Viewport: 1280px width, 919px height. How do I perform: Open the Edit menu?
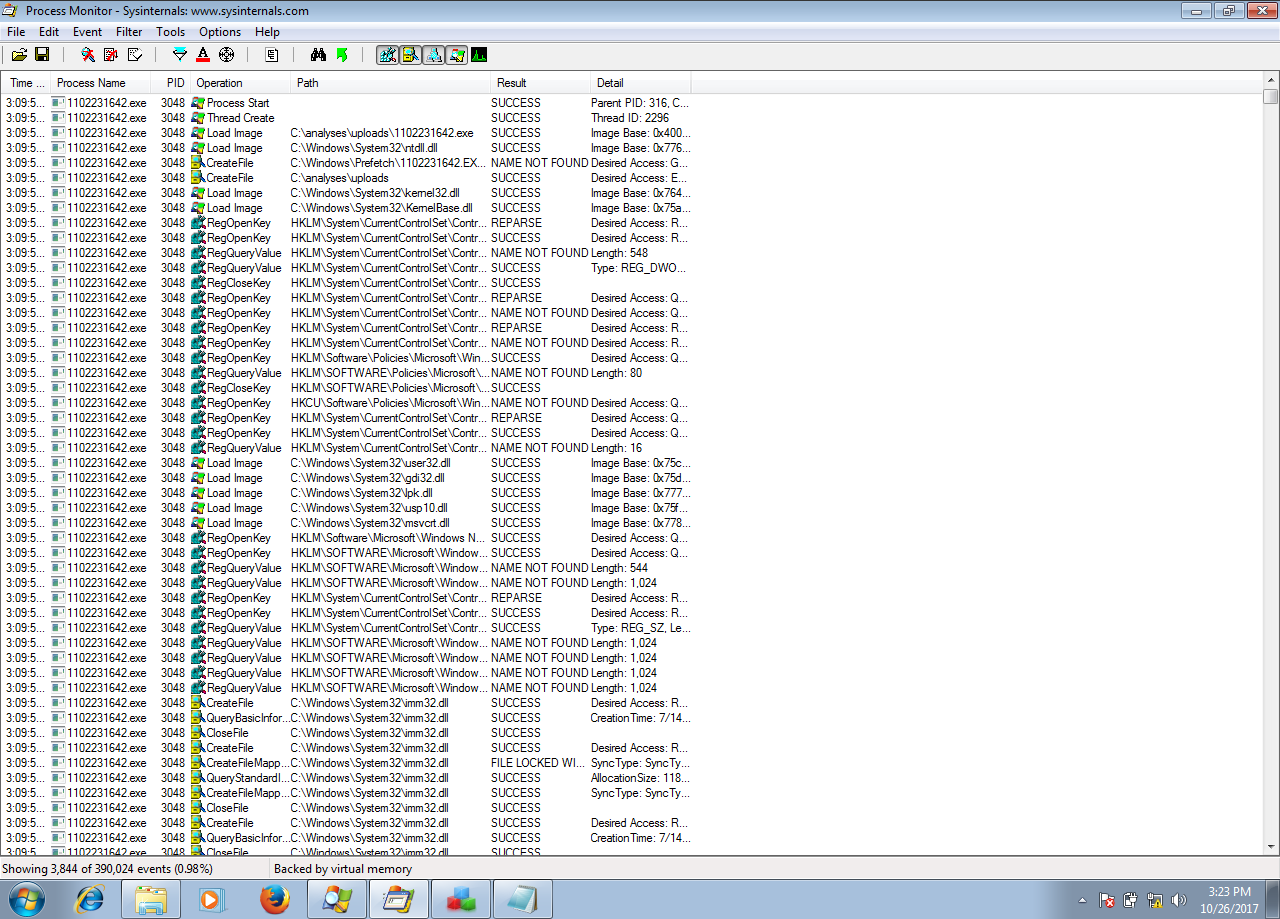click(x=49, y=32)
